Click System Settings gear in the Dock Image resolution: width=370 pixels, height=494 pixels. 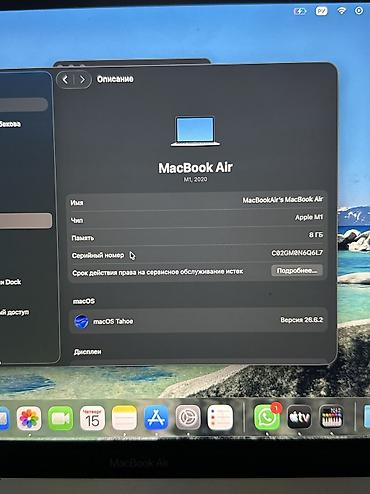click(188, 417)
